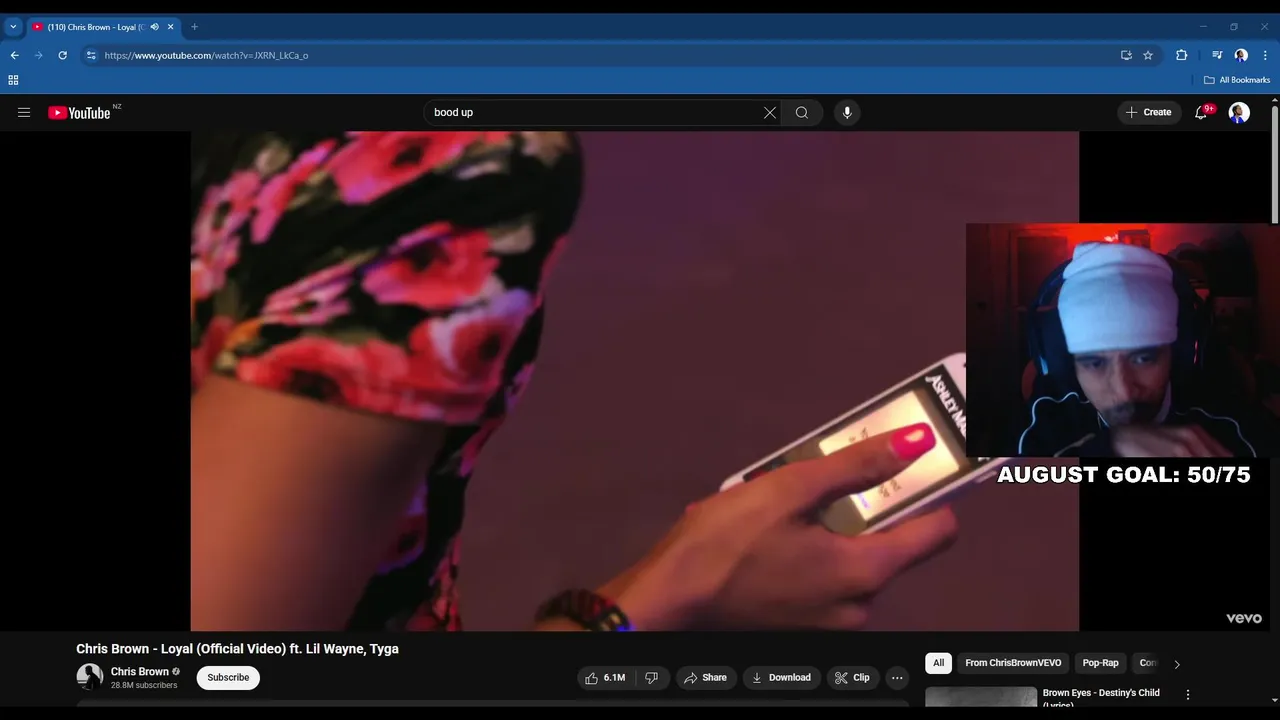
Task: Open the All Bookmarks folder
Action: coord(1237,80)
